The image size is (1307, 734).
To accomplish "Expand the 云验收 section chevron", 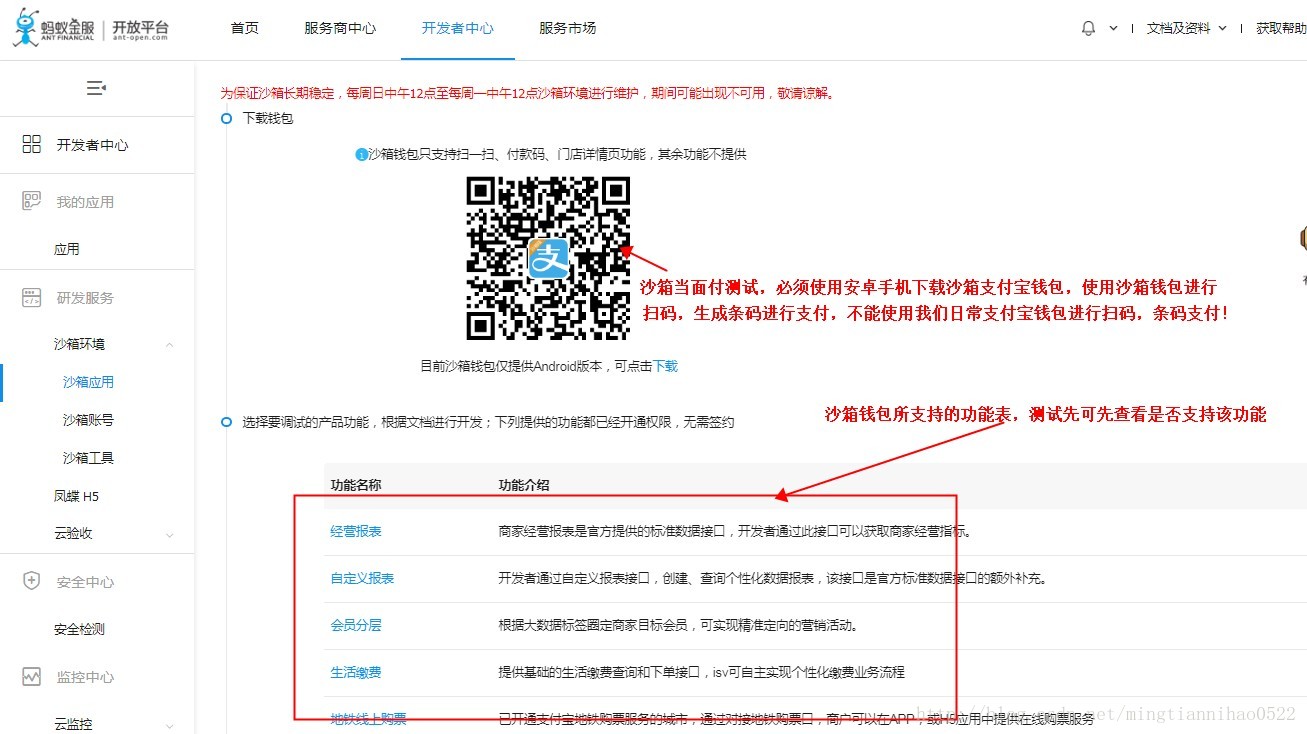I will [169, 535].
